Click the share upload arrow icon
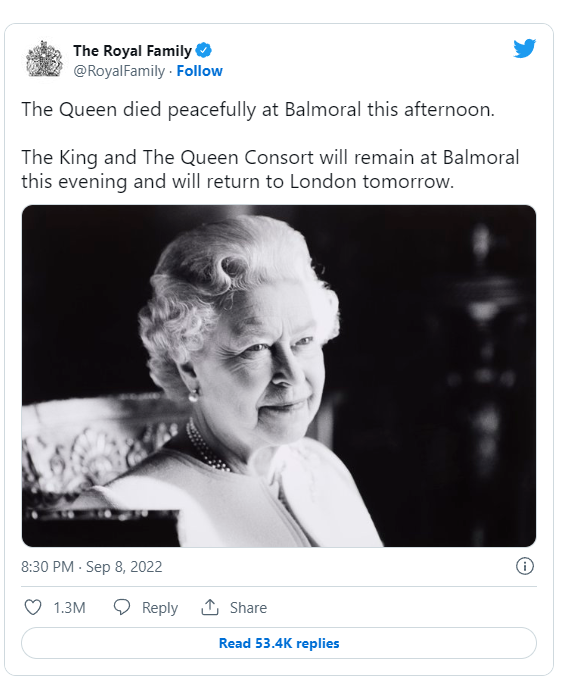562x680 pixels. pos(210,607)
